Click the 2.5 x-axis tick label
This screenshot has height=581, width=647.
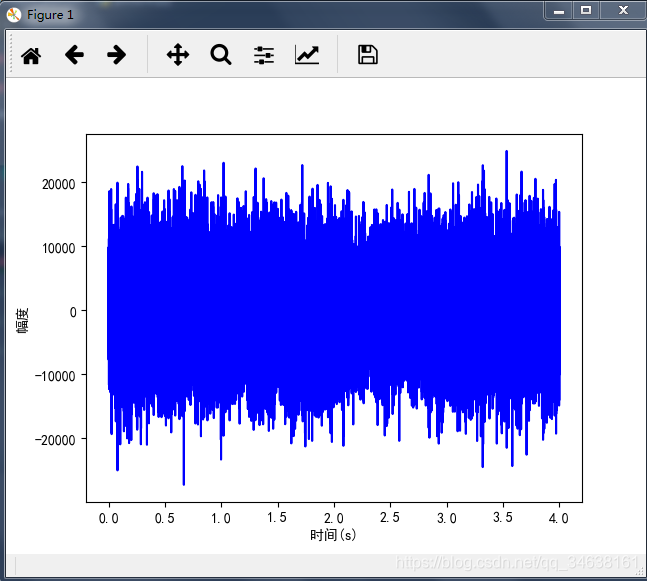(x=390, y=517)
